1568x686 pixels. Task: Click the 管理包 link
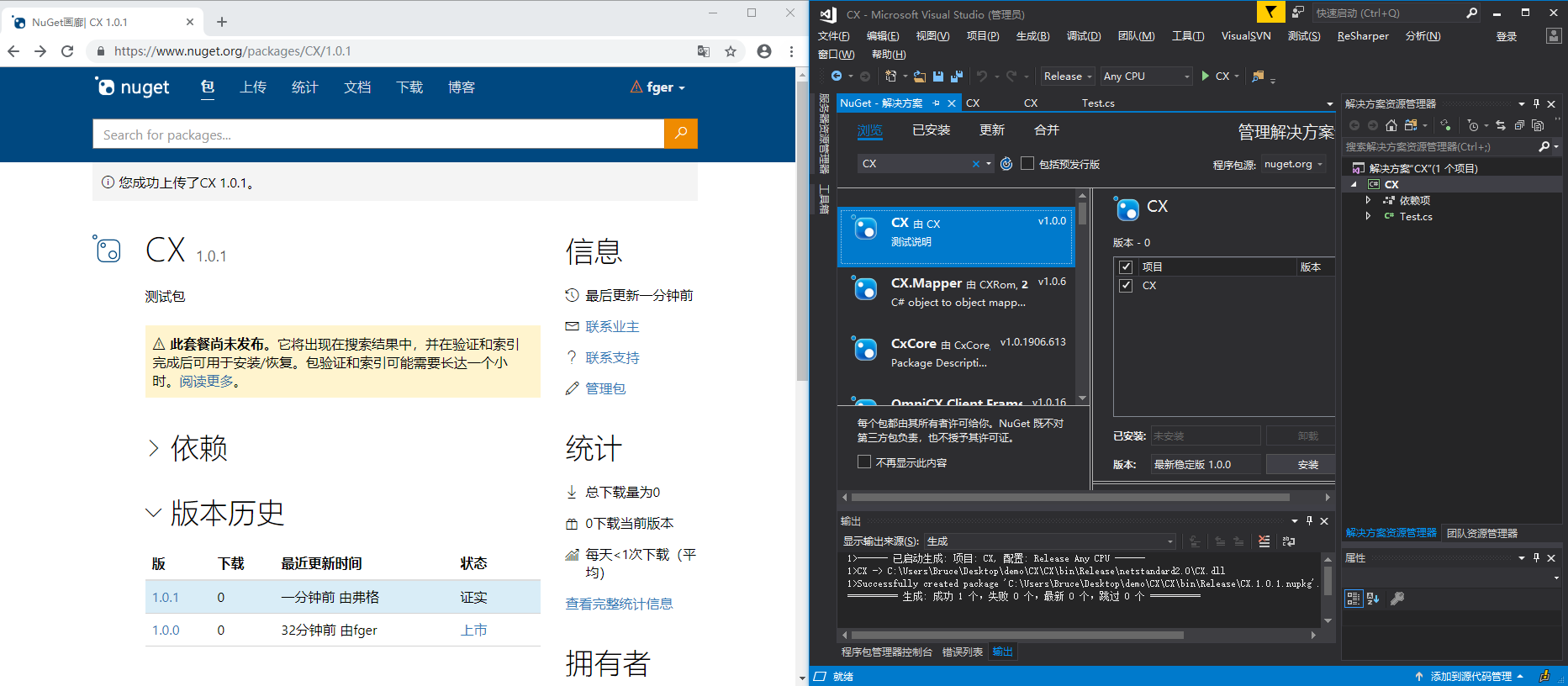(605, 388)
